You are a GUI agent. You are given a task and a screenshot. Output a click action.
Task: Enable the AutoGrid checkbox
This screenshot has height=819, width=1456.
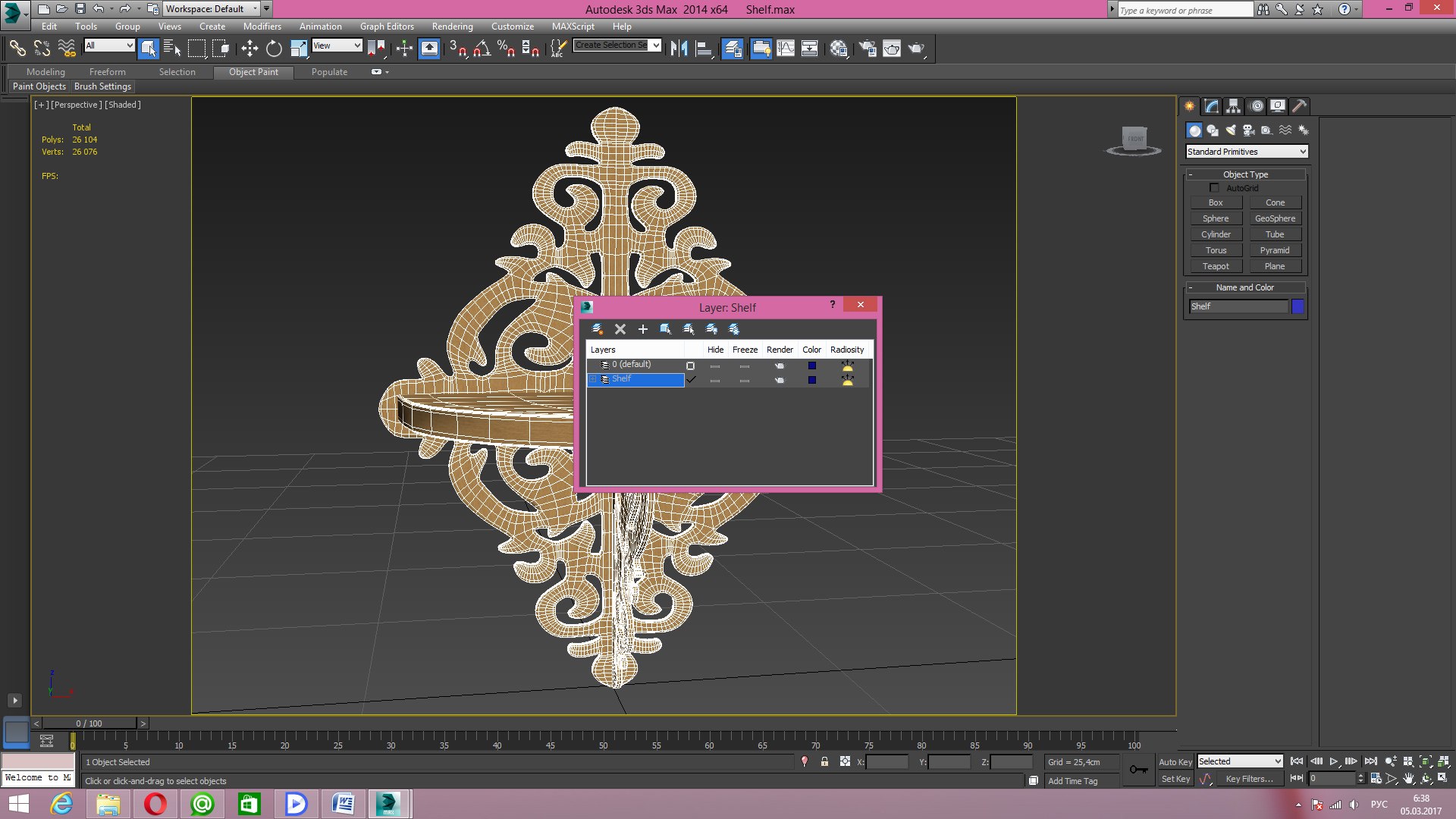coord(1214,187)
